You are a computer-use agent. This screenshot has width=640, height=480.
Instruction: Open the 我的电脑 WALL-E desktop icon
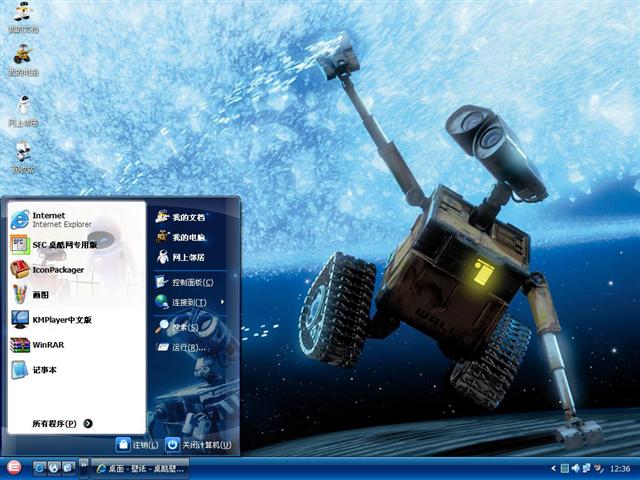(x=23, y=60)
